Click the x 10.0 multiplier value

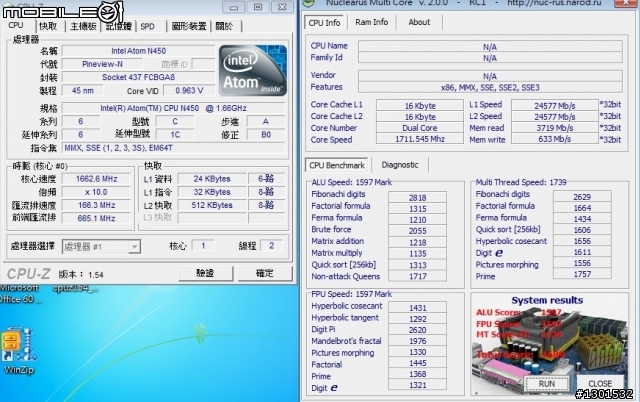(x=96, y=192)
